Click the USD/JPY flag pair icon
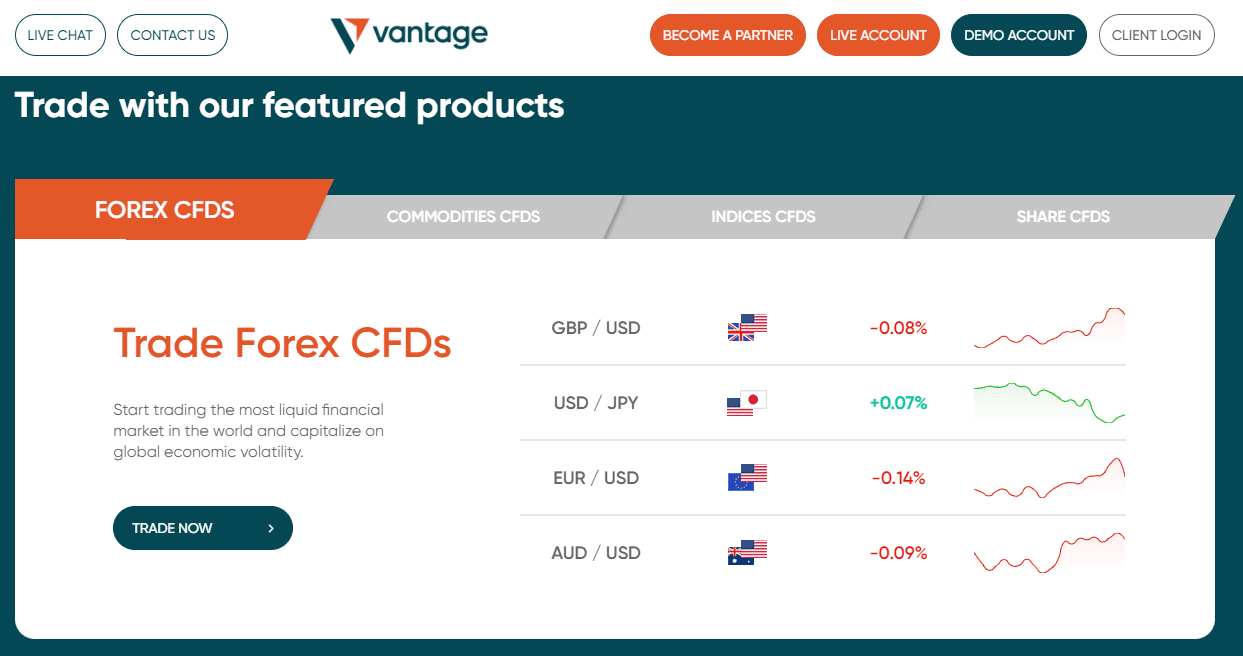 (x=747, y=403)
